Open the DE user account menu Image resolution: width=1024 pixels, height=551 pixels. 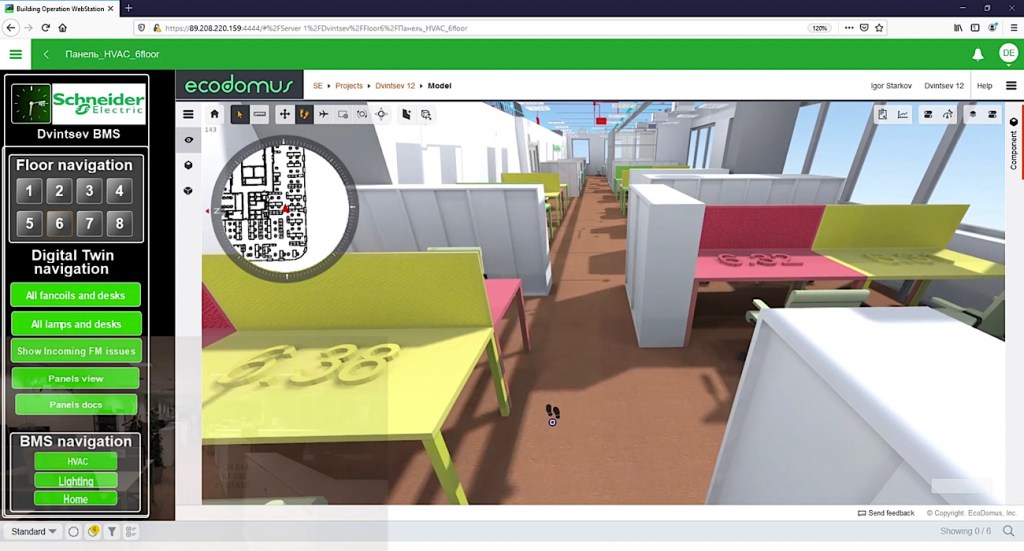tap(1008, 53)
